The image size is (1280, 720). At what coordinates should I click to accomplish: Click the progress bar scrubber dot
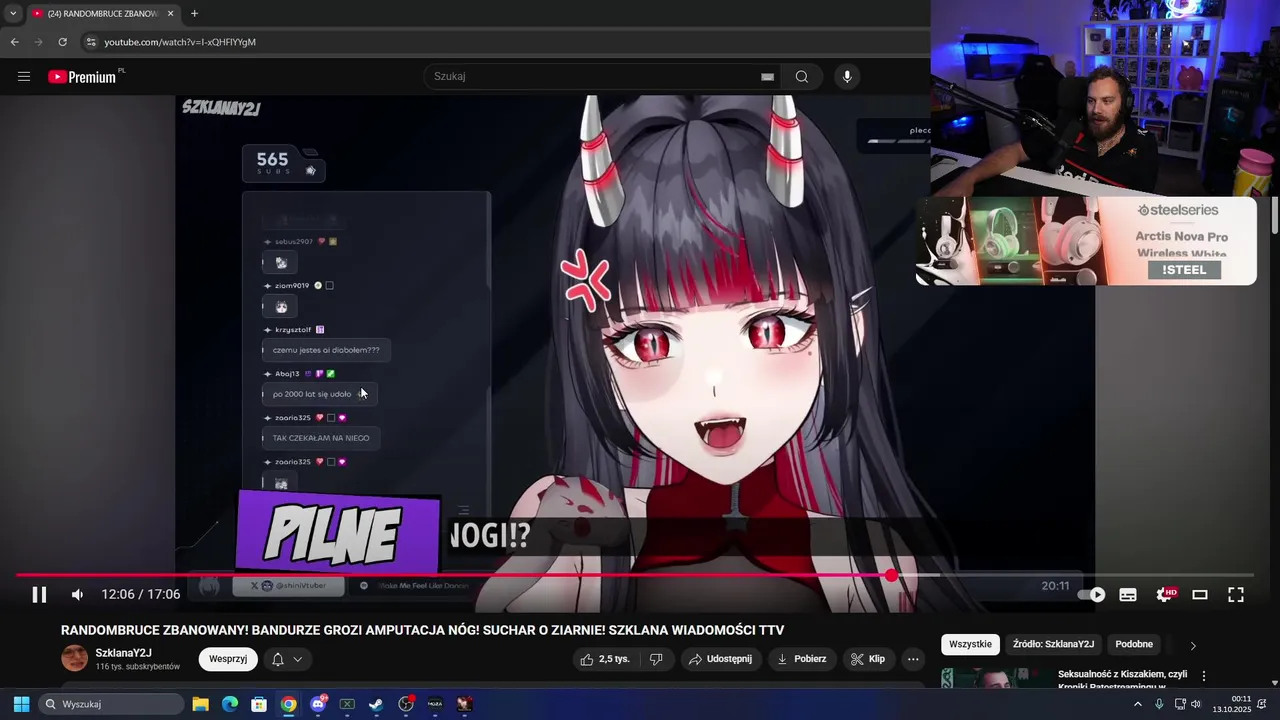891,575
